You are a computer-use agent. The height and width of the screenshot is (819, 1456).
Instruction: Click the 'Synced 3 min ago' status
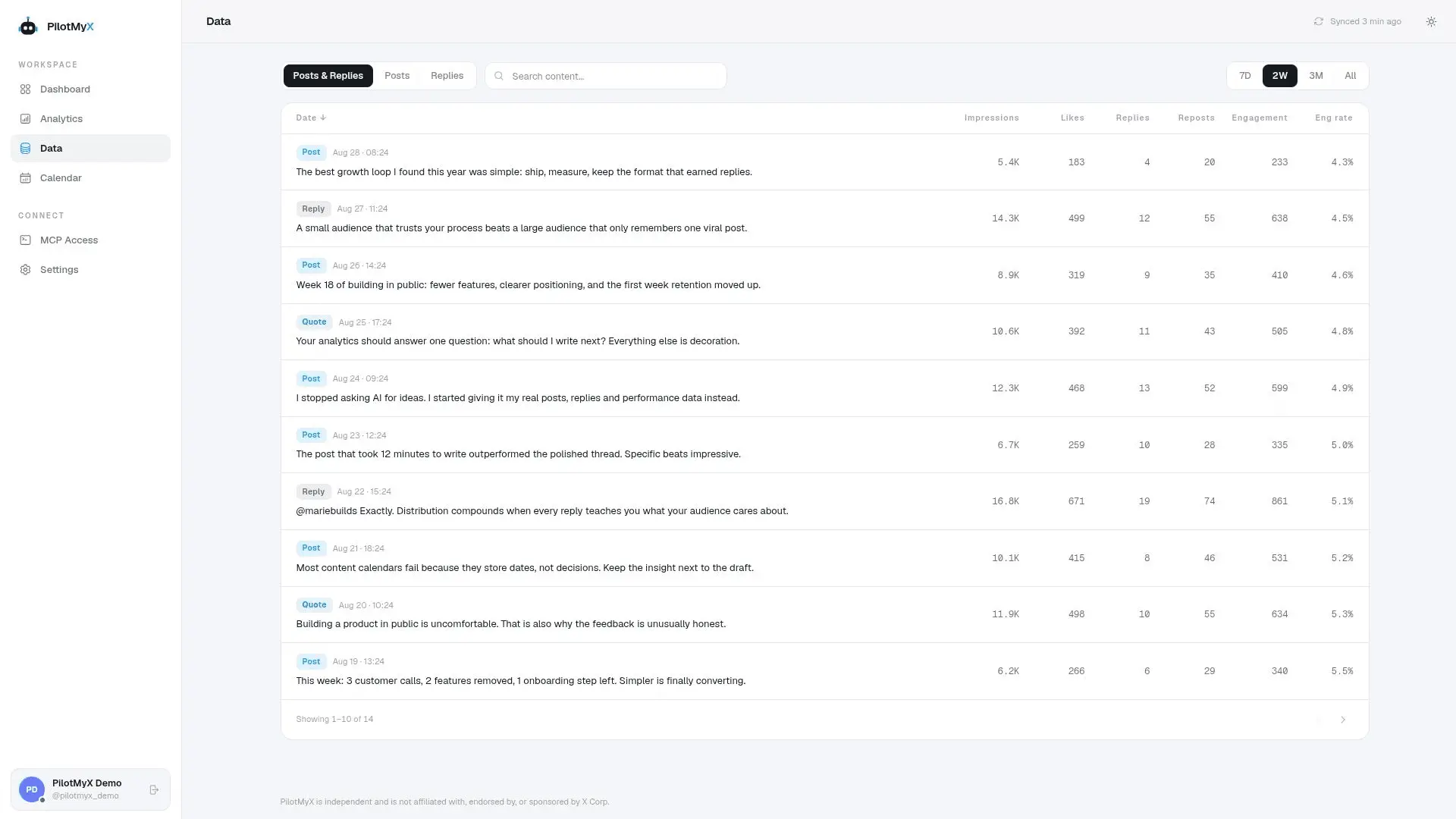(1365, 21)
